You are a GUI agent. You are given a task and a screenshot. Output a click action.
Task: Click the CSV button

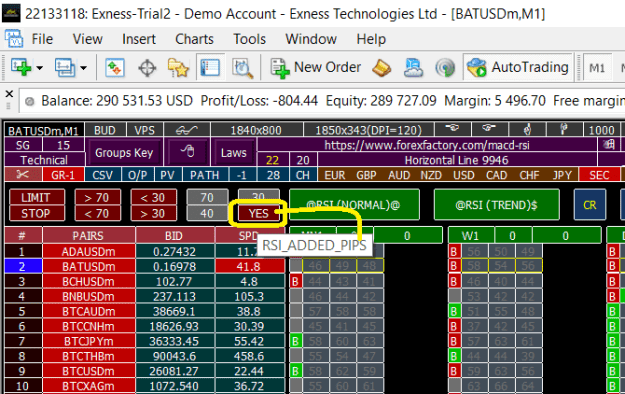(x=102, y=175)
